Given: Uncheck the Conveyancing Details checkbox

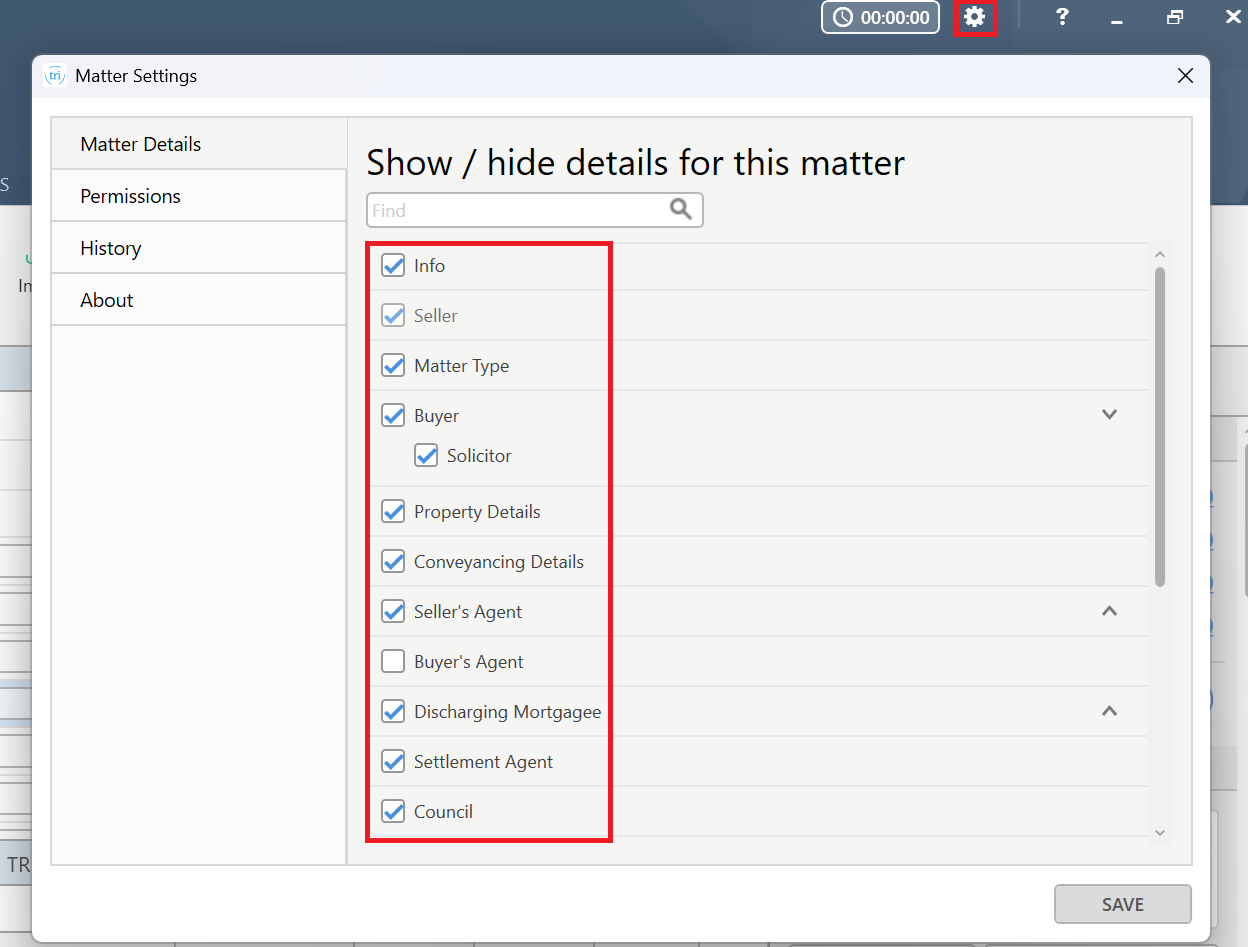Looking at the screenshot, I should (x=394, y=562).
